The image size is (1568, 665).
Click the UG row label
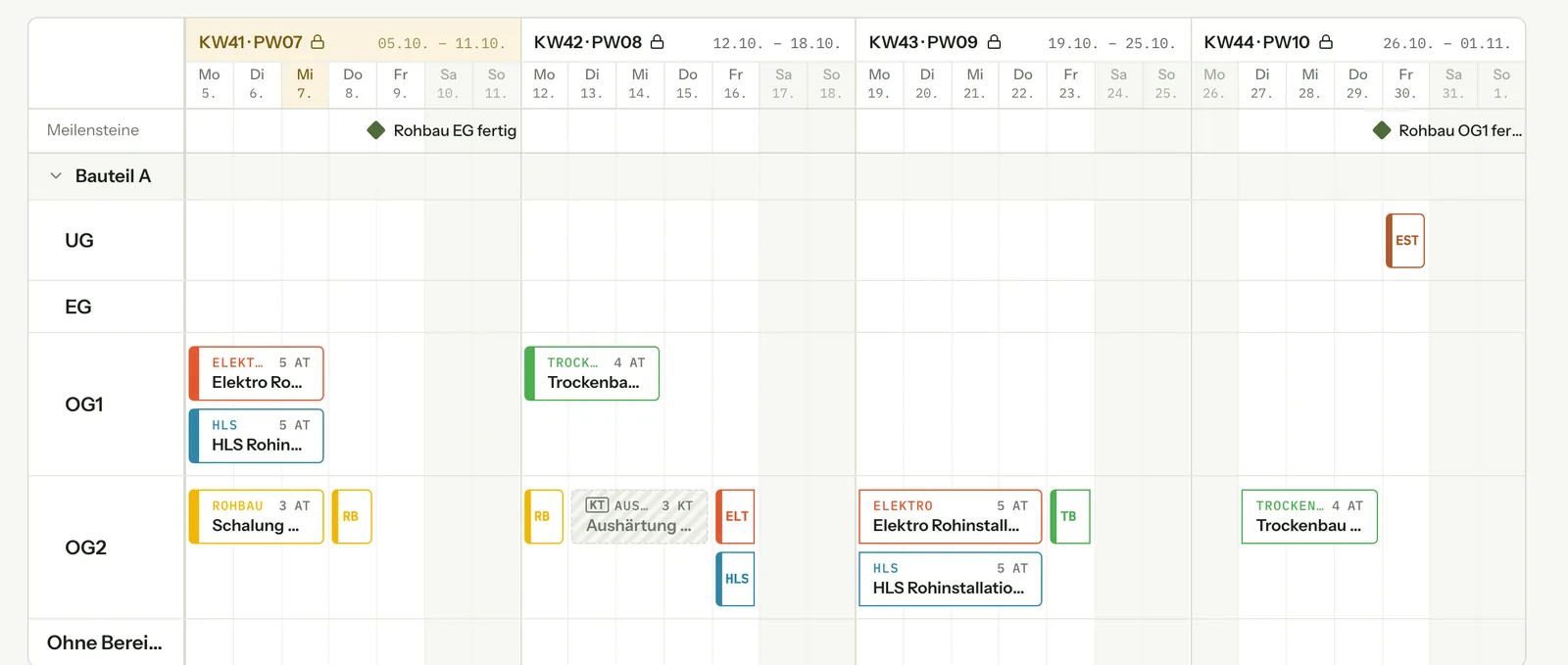tap(79, 241)
